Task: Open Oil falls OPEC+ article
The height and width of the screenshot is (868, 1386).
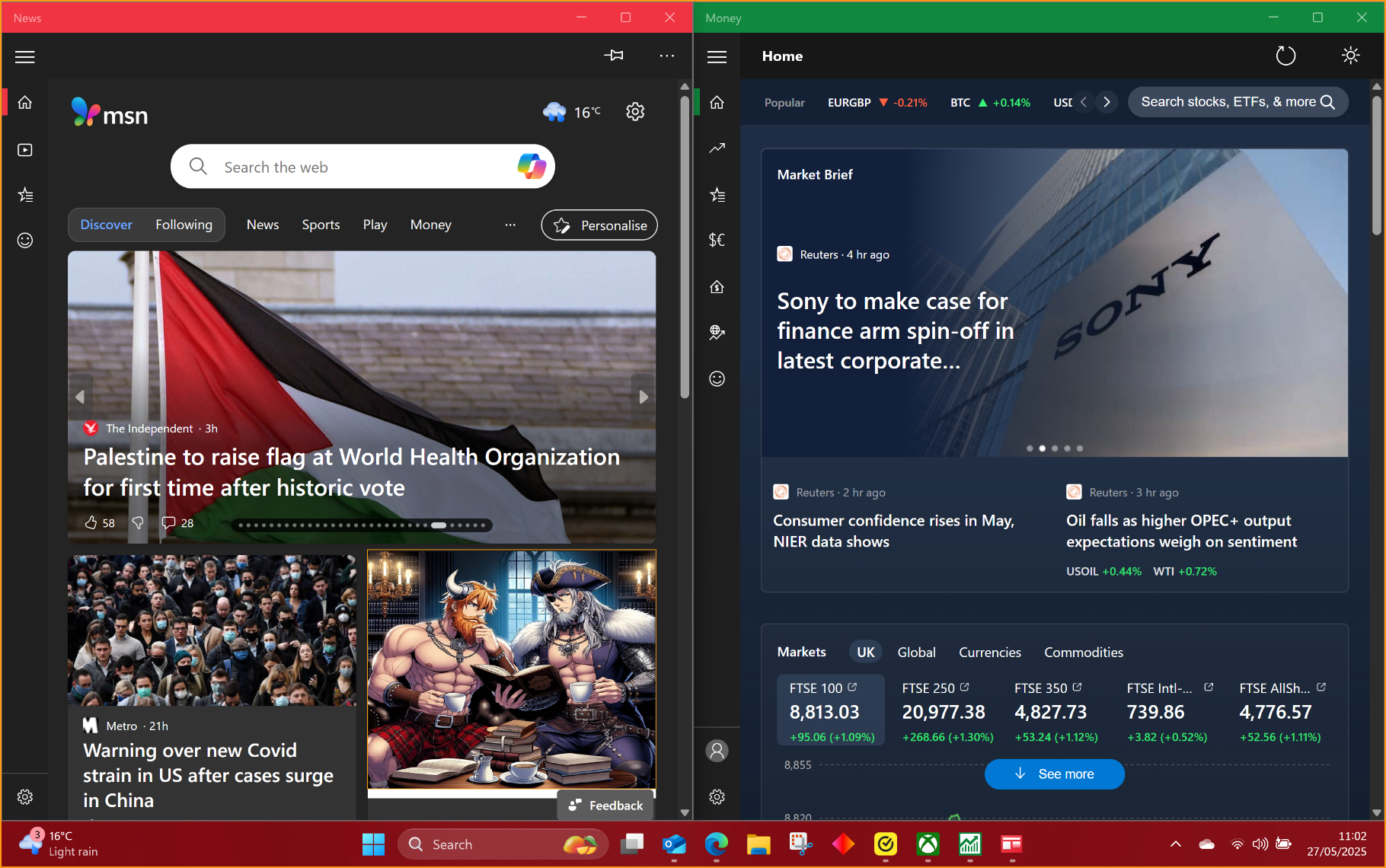Action: (x=1181, y=531)
